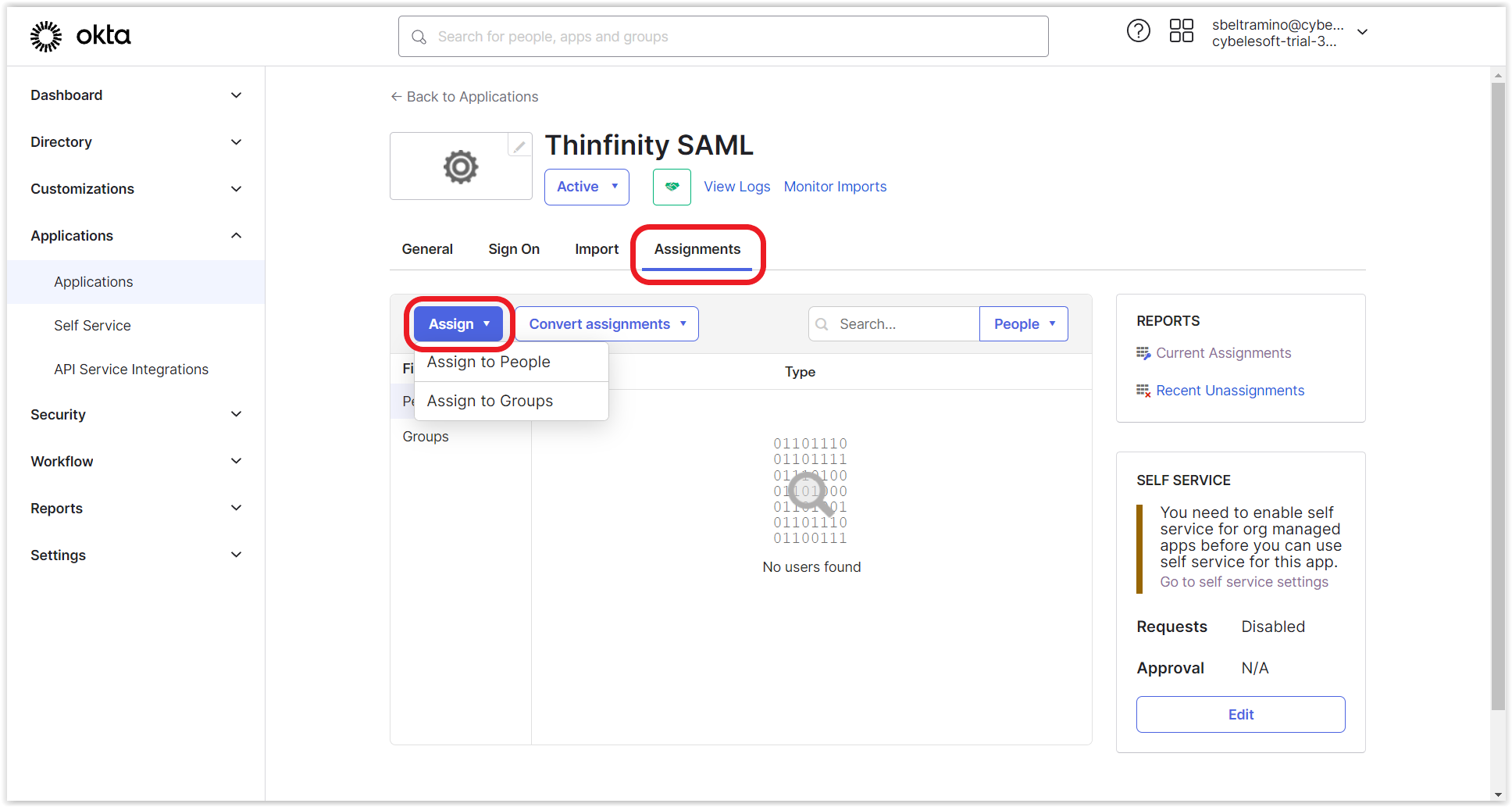The height and width of the screenshot is (807, 1512).
Task: Open the help question mark icon
Action: tap(1138, 31)
